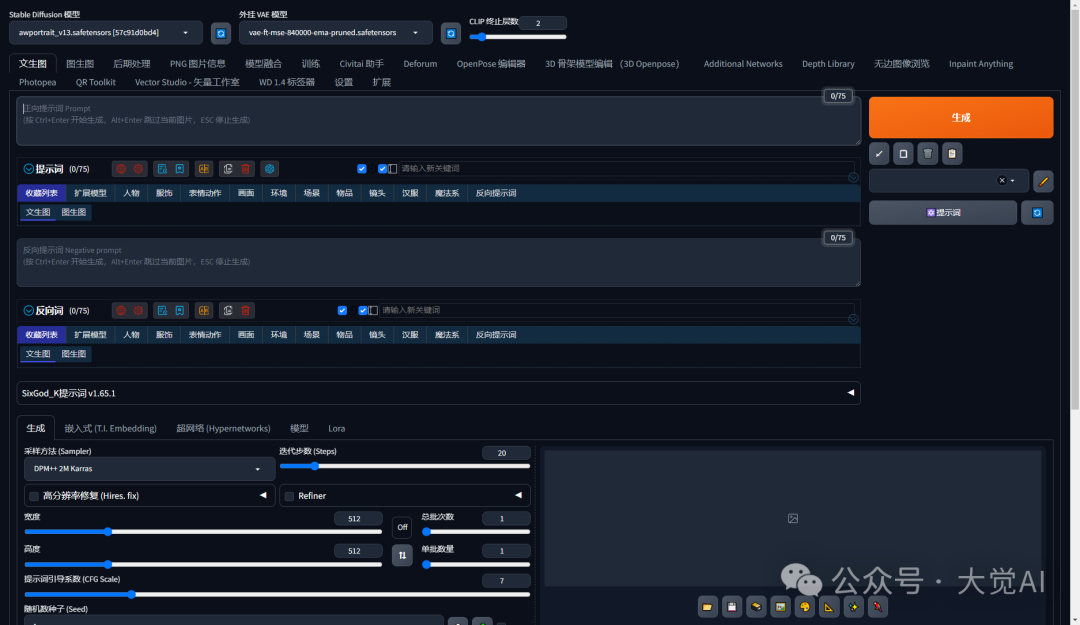Click the blue refresh icon beside 提示词 button
This screenshot has width=1080, height=625.
click(1037, 213)
